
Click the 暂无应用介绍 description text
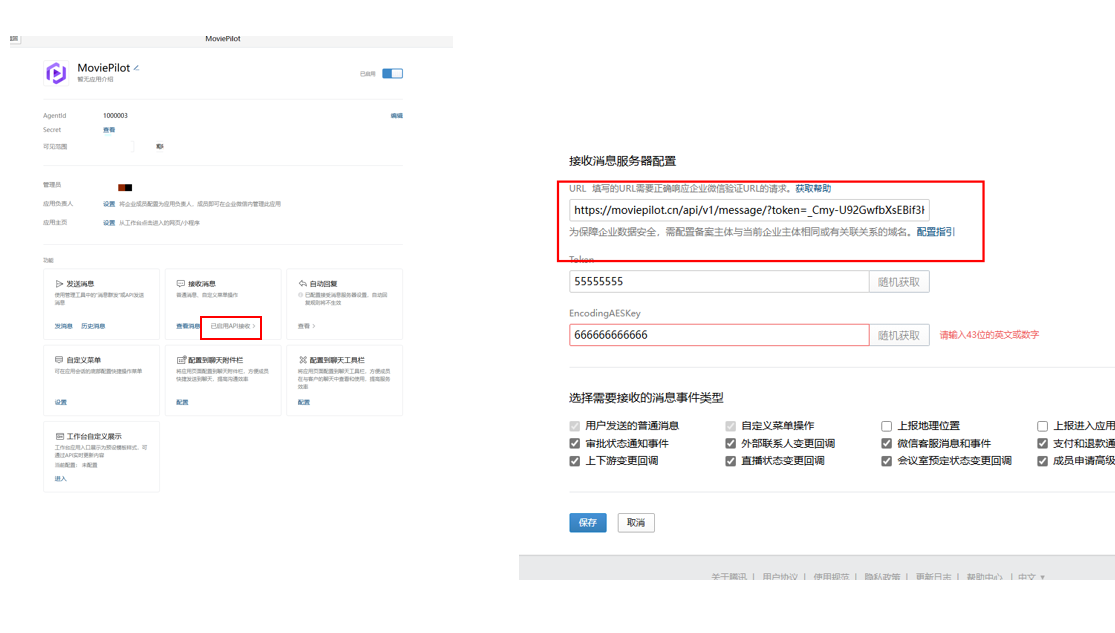point(95,80)
